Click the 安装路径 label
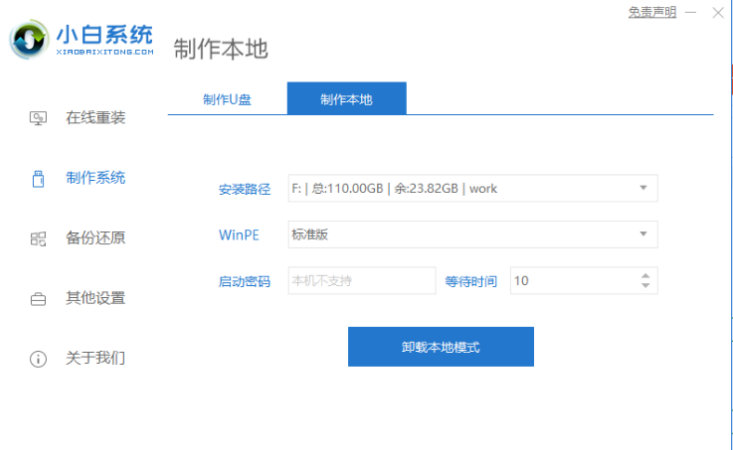The image size is (733, 450). click(x=244, y=189)
